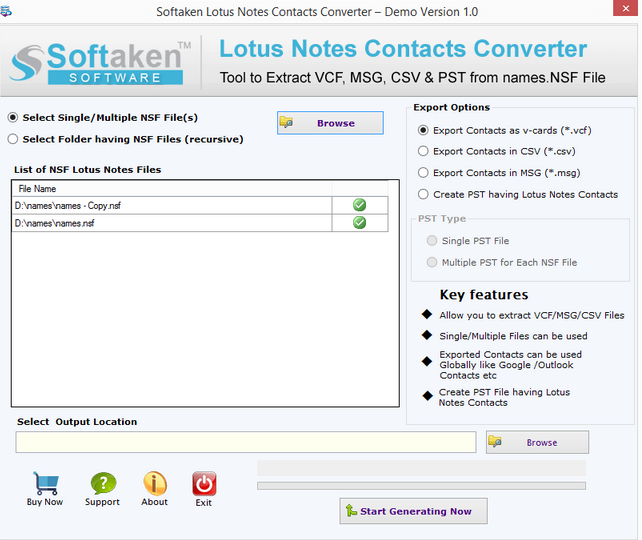Click the Buy Now shopping cart icon
This screenshot has width=642, height=540.
coord(45,484)
